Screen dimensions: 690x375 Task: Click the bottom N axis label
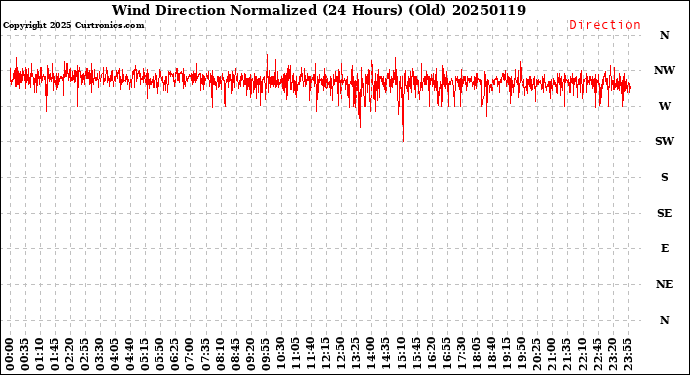(664, 320)
